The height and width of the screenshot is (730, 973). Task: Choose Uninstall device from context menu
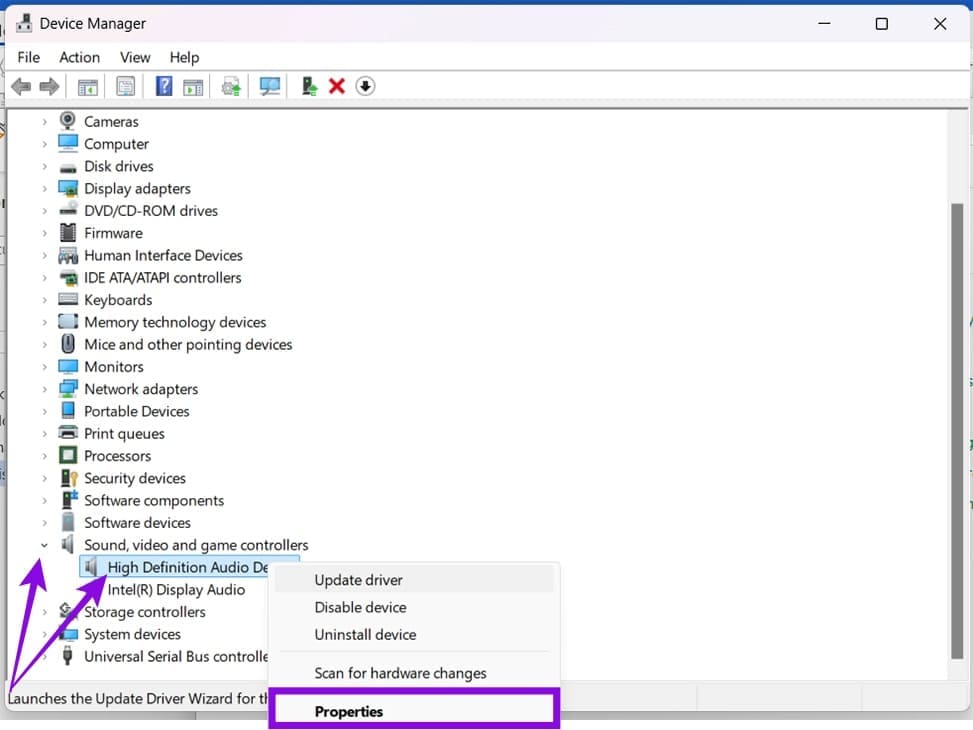coord(414,634)
